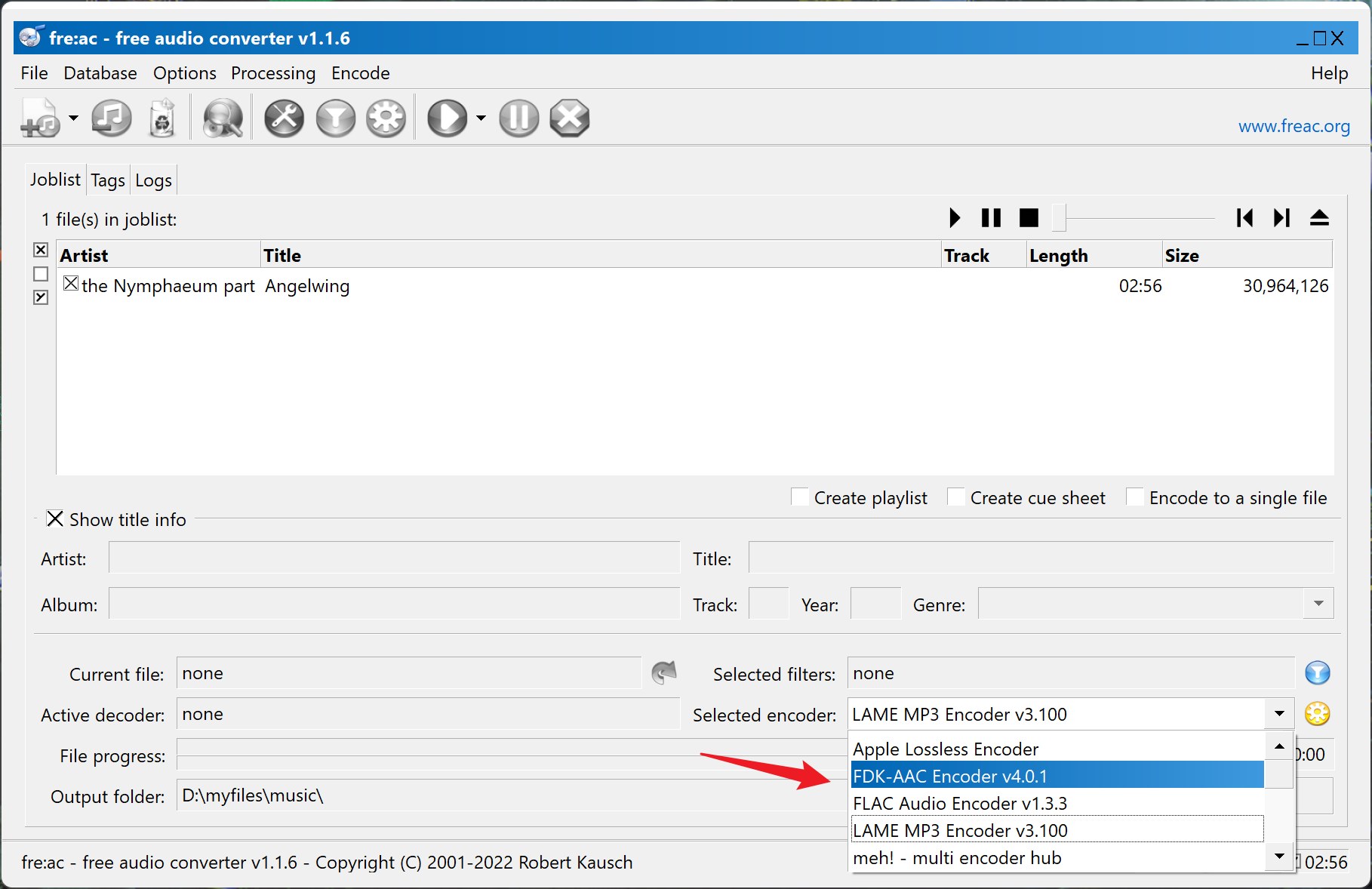Click the deselect all tracks empty box
Screen dimensions: 1372x889
coord(41,274)
